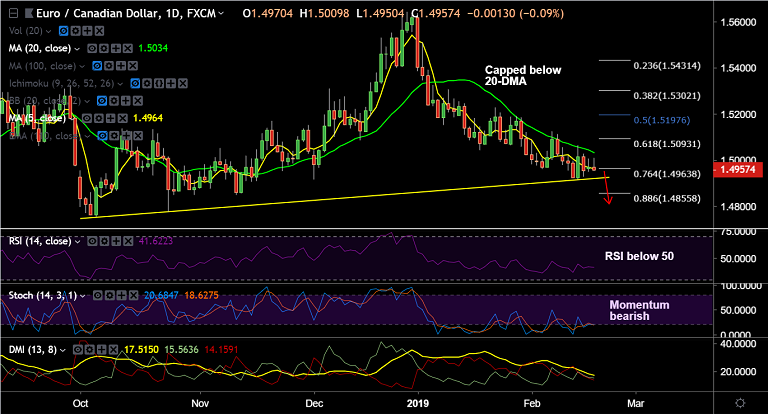
Task: Click plus icon beside MA (20, close)
Action: 116,49
